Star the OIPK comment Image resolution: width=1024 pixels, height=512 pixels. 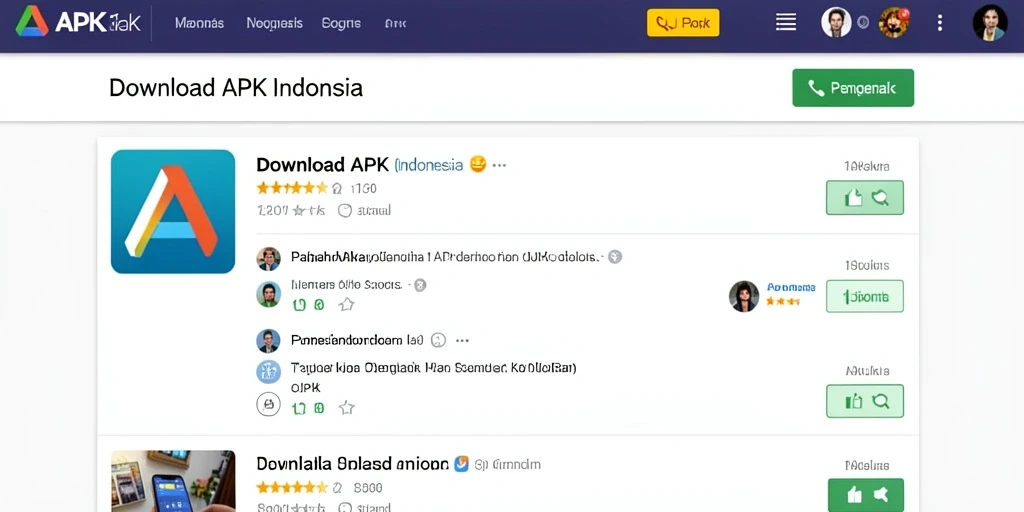coord(346,408)
